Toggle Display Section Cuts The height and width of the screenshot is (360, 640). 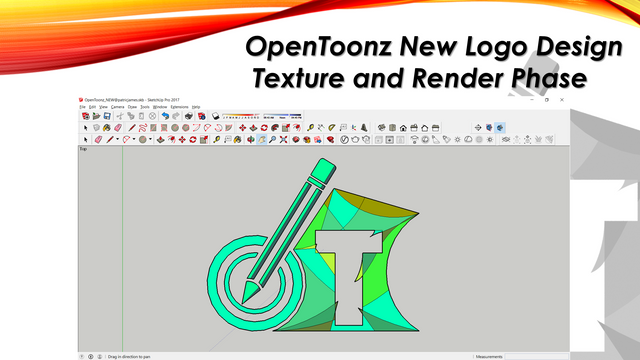point(500,128)
